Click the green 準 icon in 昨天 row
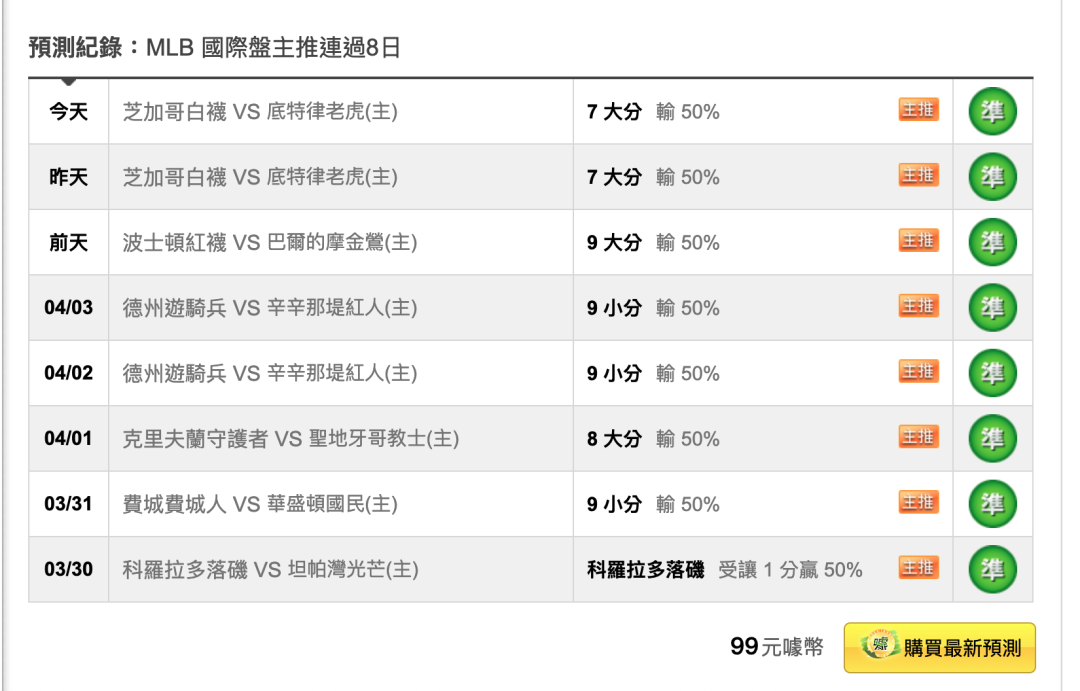The width and height of the screenshot is (1080, 691). [992, 177]
